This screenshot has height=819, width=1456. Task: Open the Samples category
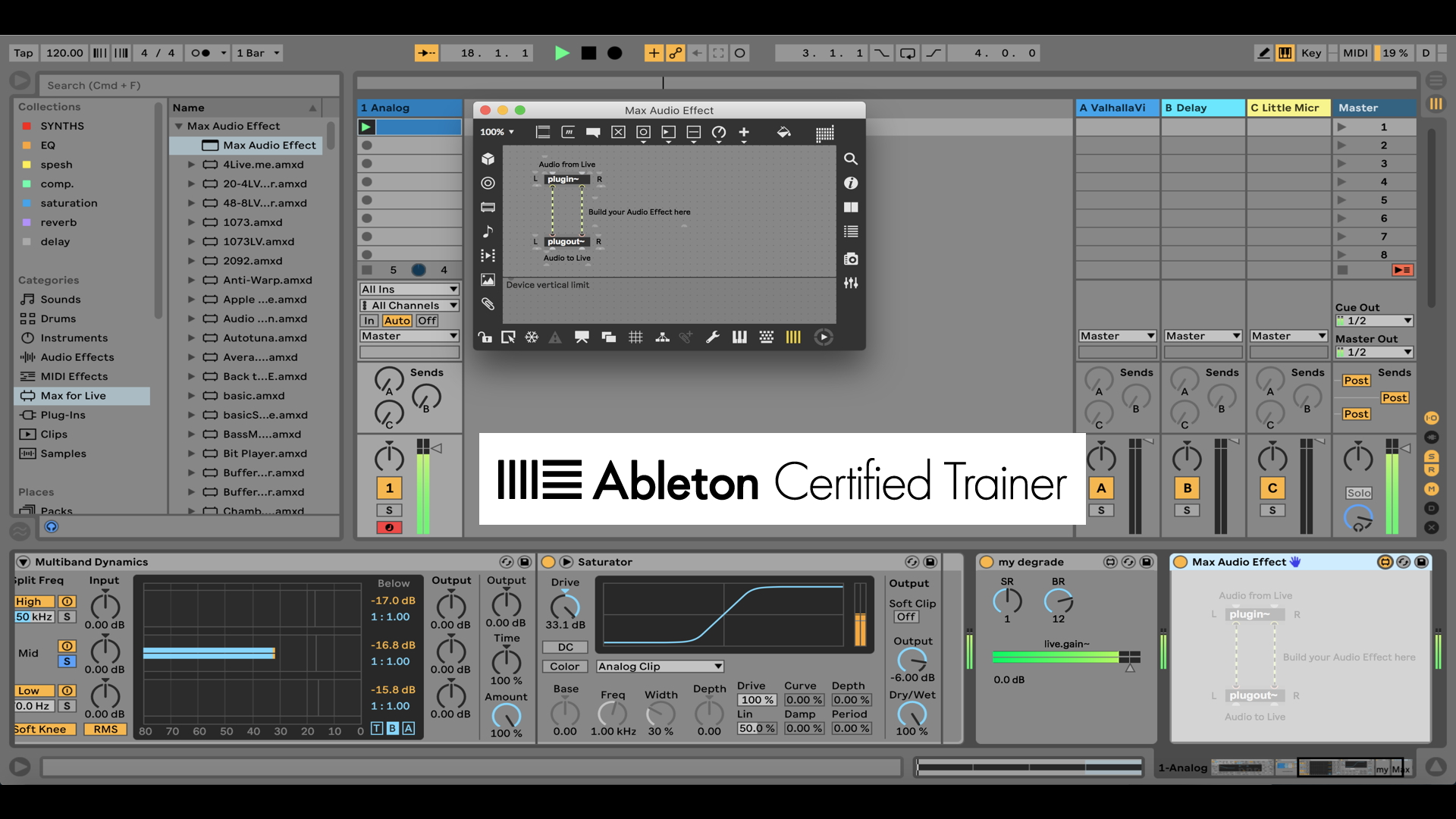coord(64,453)
